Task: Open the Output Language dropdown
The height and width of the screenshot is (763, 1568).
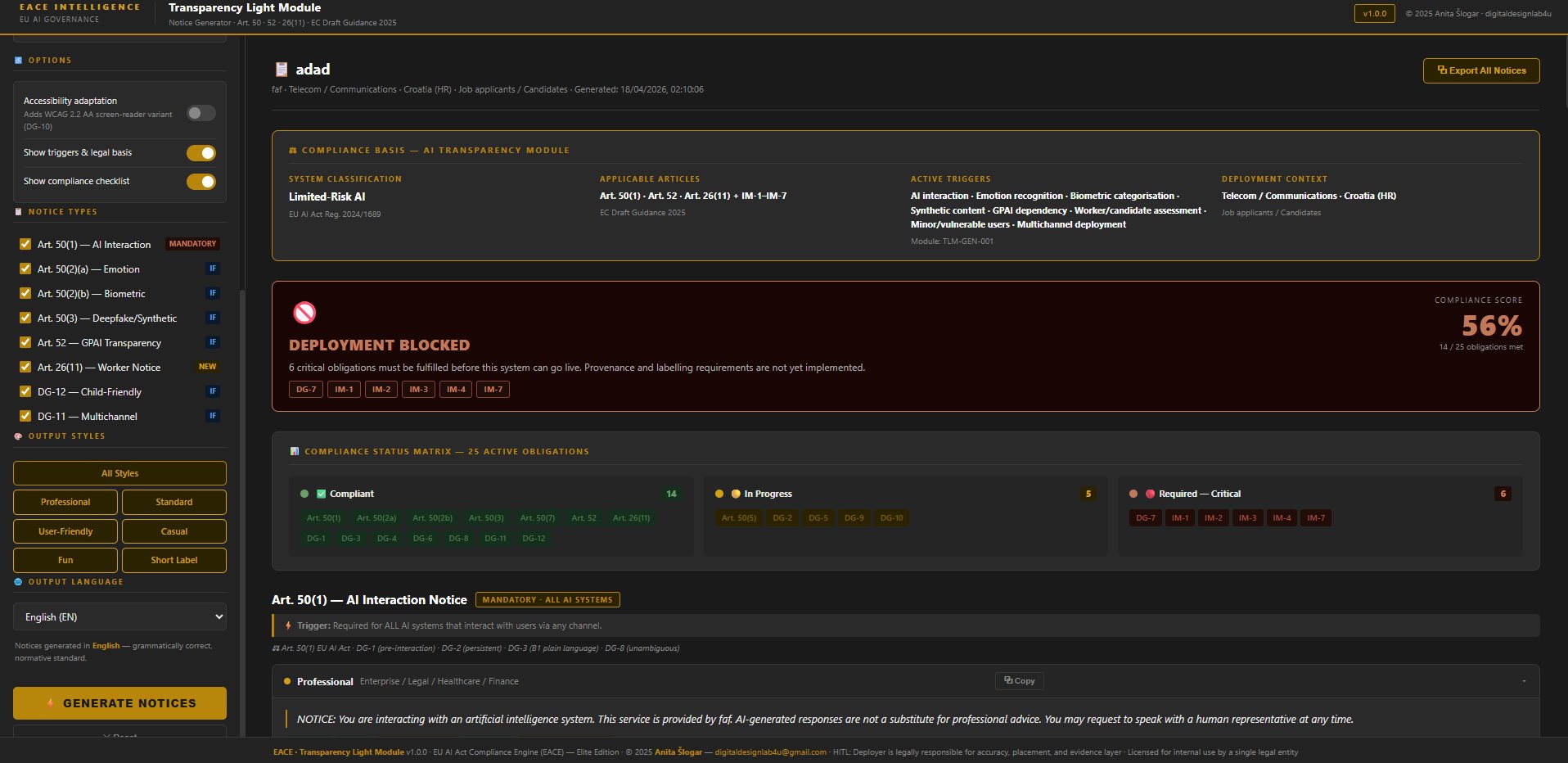Action: click(119, 616)
